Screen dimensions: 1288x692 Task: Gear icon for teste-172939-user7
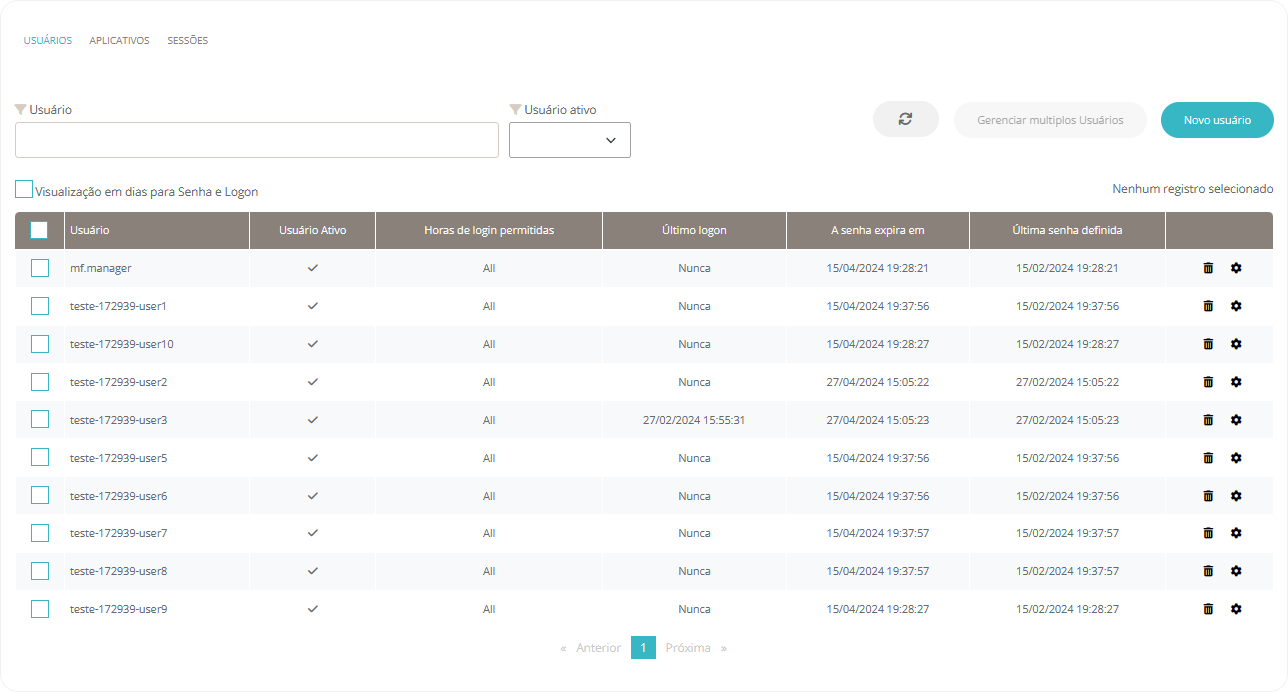tap(1236, 533)
